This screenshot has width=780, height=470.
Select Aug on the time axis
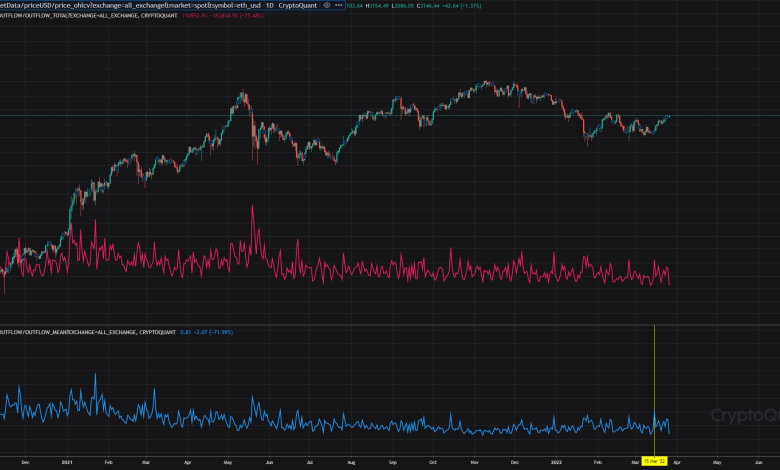351,463
